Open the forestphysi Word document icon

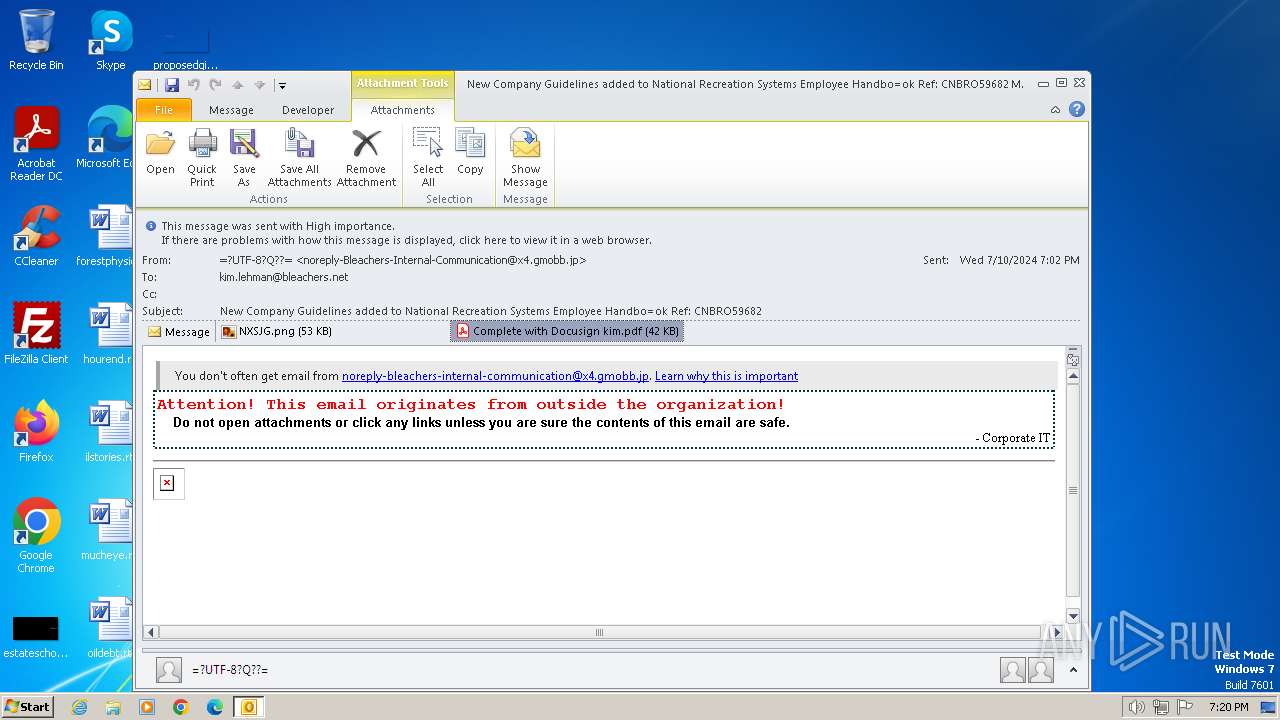tap(105, 236)
